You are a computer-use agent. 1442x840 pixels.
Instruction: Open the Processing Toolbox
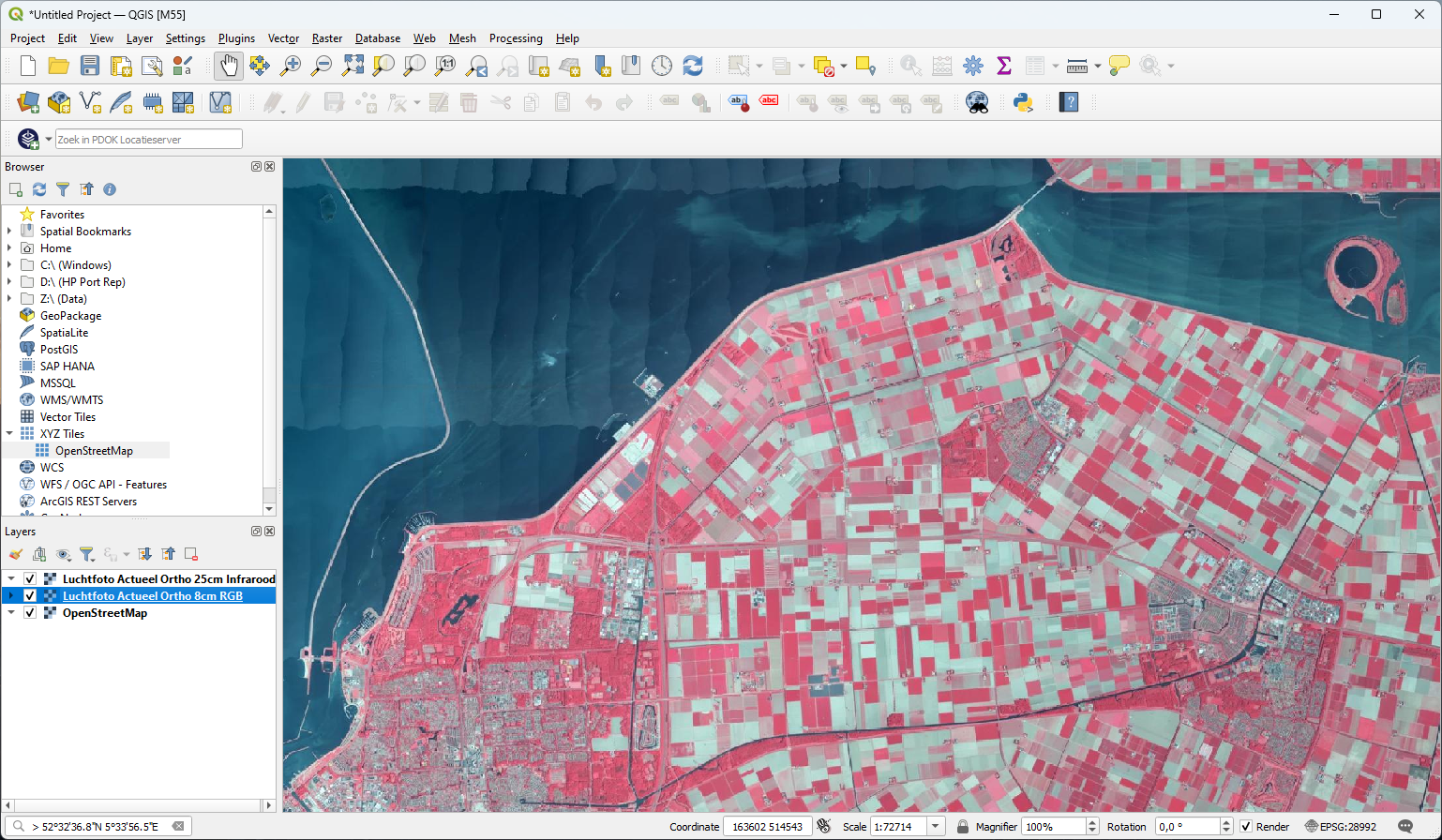point(973,66)
